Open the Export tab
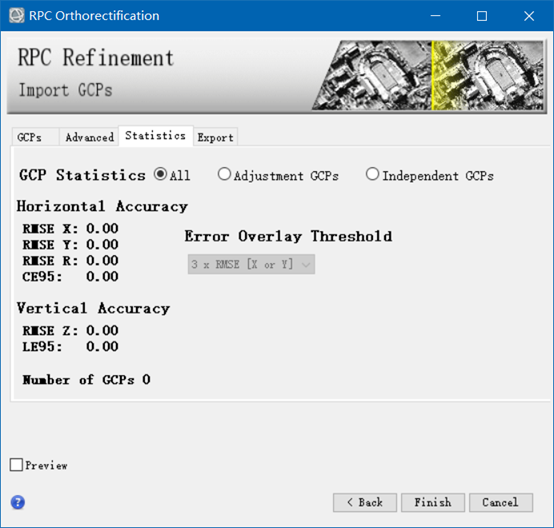 [x=215, y=137]
